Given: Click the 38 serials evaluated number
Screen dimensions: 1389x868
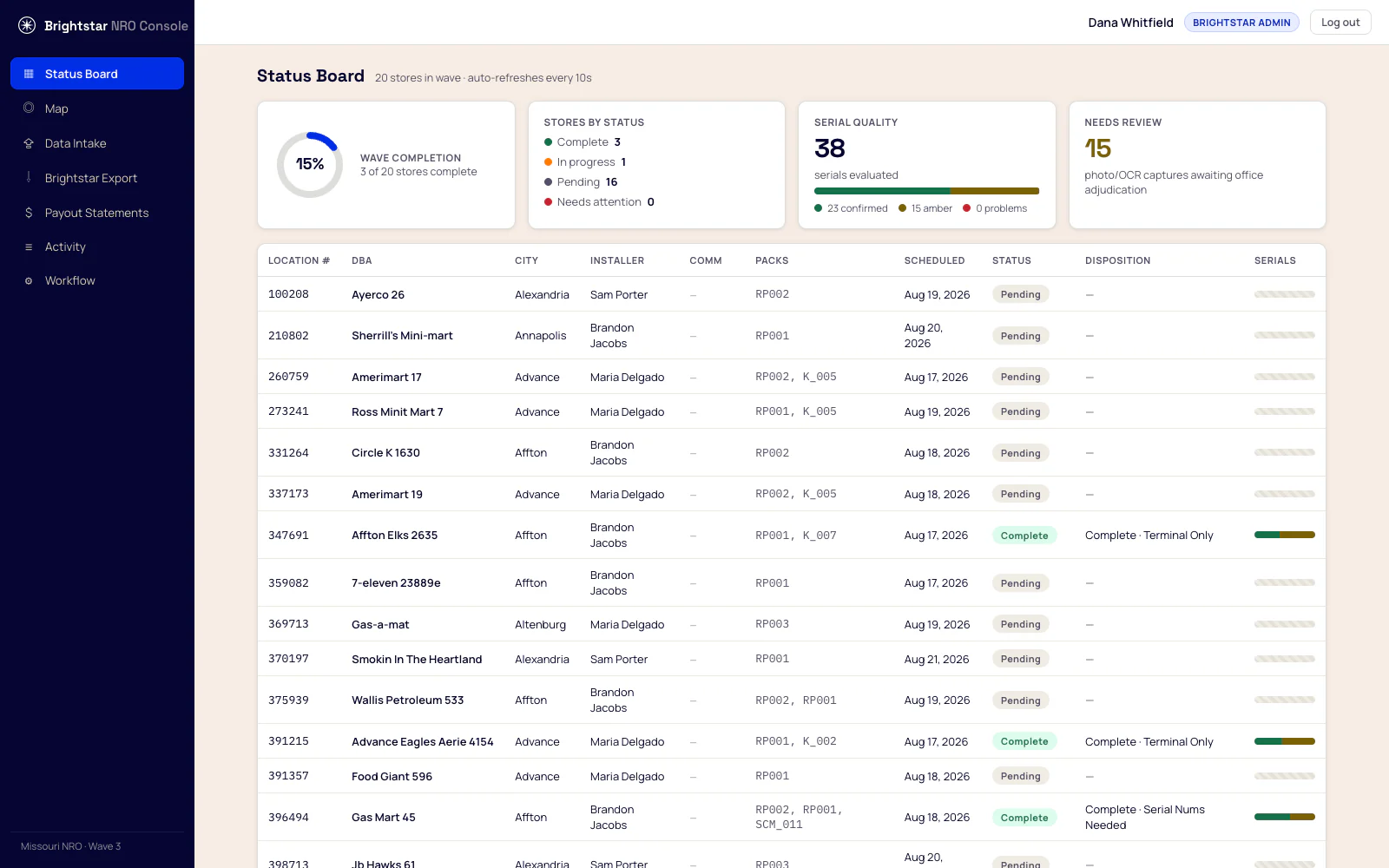Looking at the screenshot, I should (830, 148).
